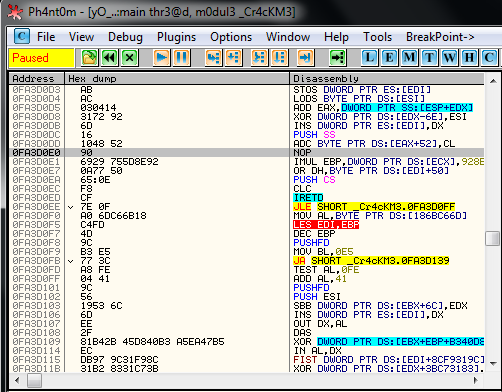Select the DEC EBP instruction
502x392 pixels.
point(314,234)
